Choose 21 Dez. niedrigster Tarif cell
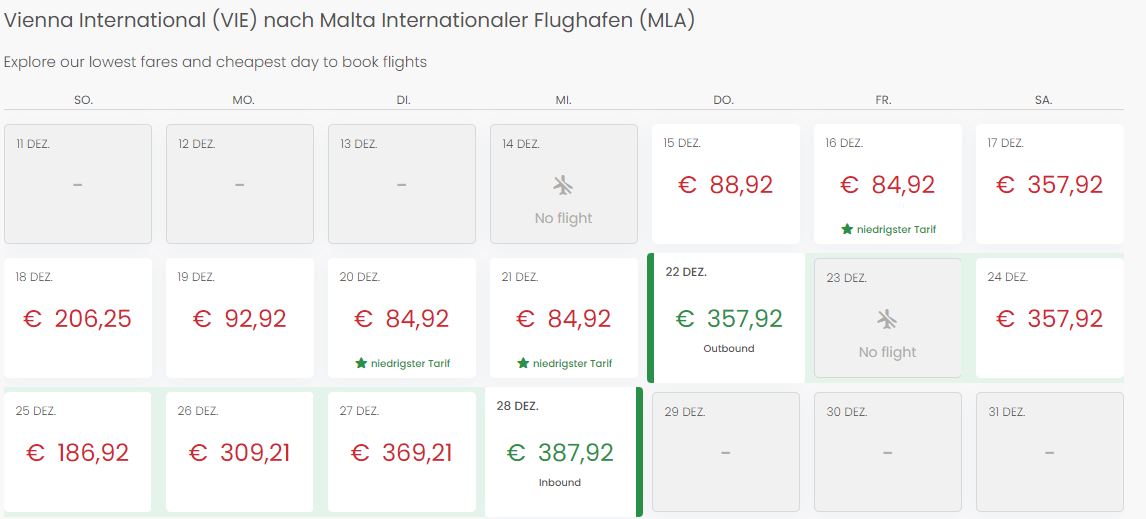Screen dimensions: 1146x519 563,318
